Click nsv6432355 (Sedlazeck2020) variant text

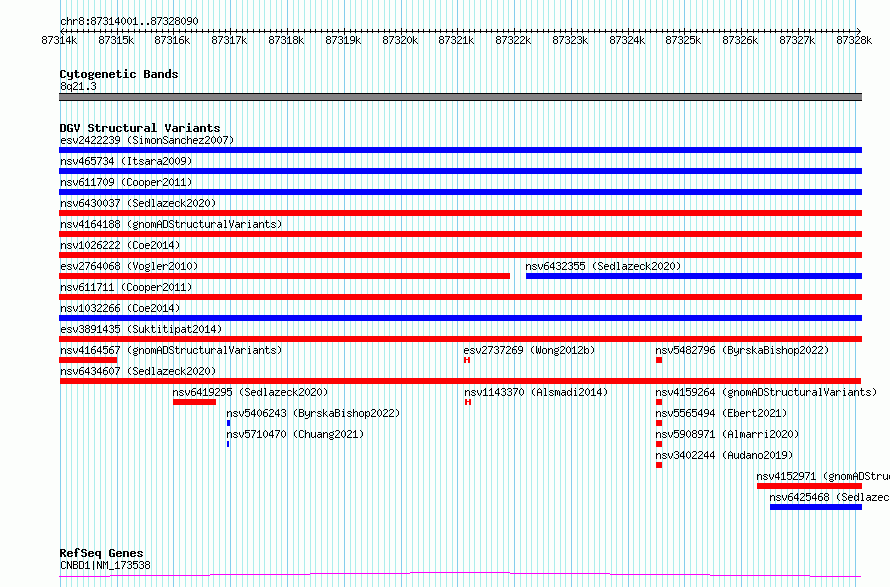[x=603, y=266]
